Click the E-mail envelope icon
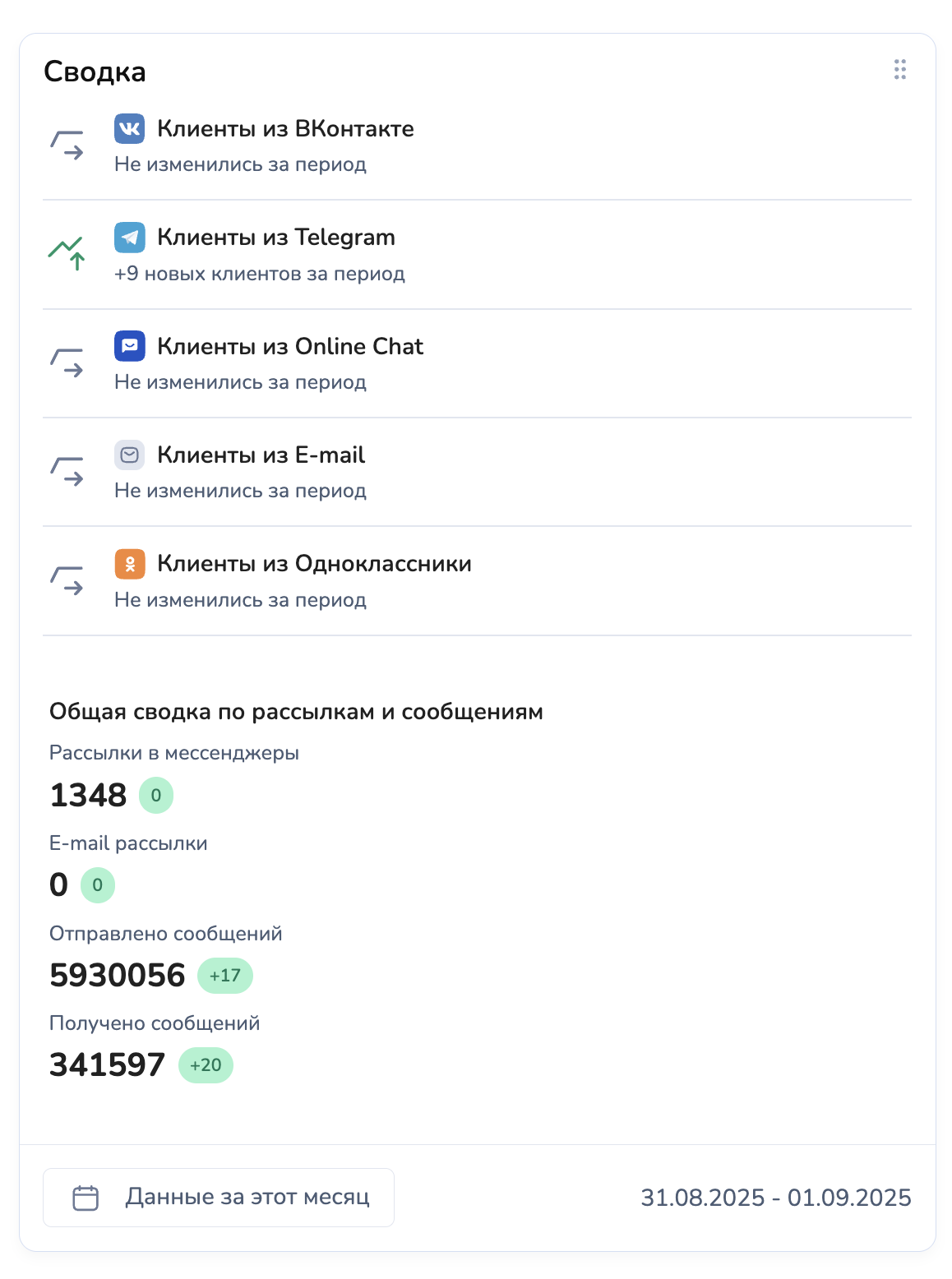The width and height of the screenshot is (952, 1279). (x=129, y=455)
